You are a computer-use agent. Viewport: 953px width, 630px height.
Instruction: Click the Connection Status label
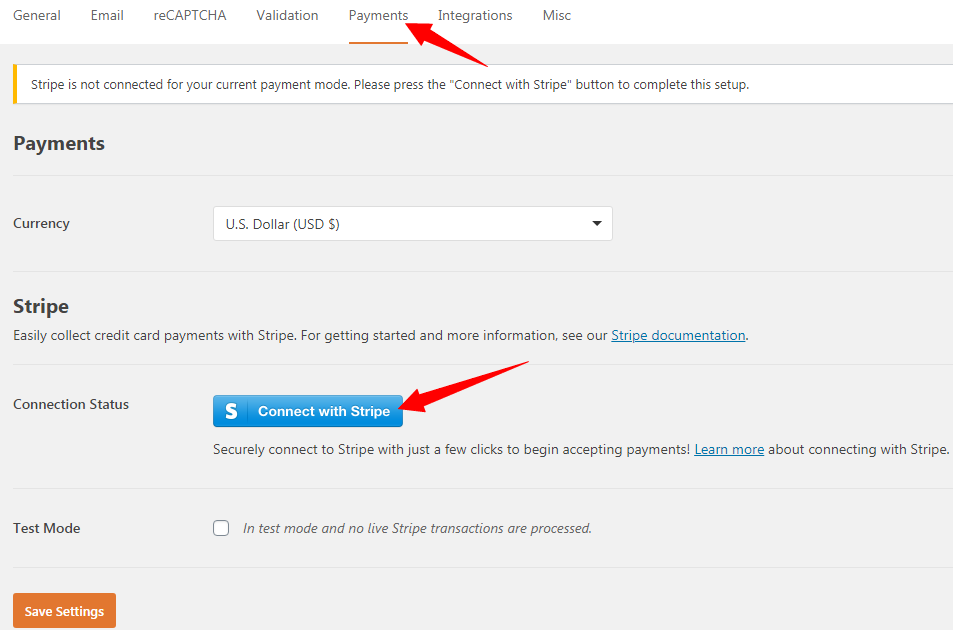coord(71,404)
